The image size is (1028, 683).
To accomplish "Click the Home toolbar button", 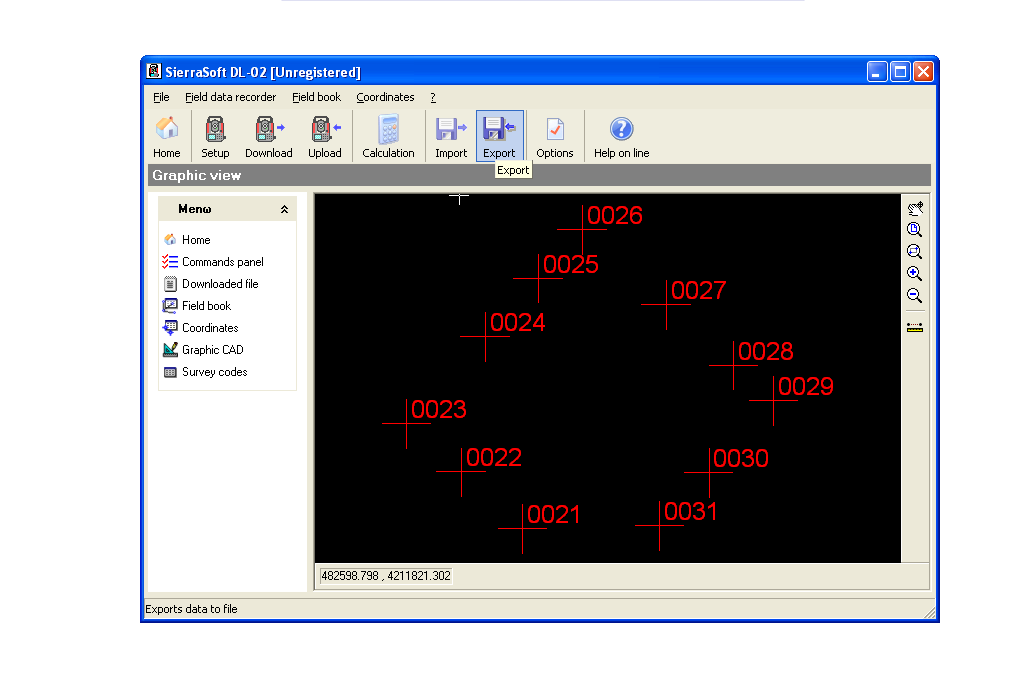I will pyautogui.click(x=167, y=136).
